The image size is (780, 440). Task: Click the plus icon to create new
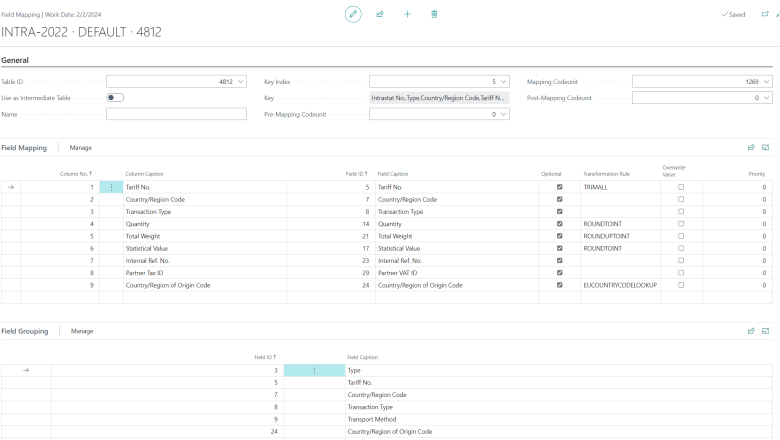tap(406, 14)
